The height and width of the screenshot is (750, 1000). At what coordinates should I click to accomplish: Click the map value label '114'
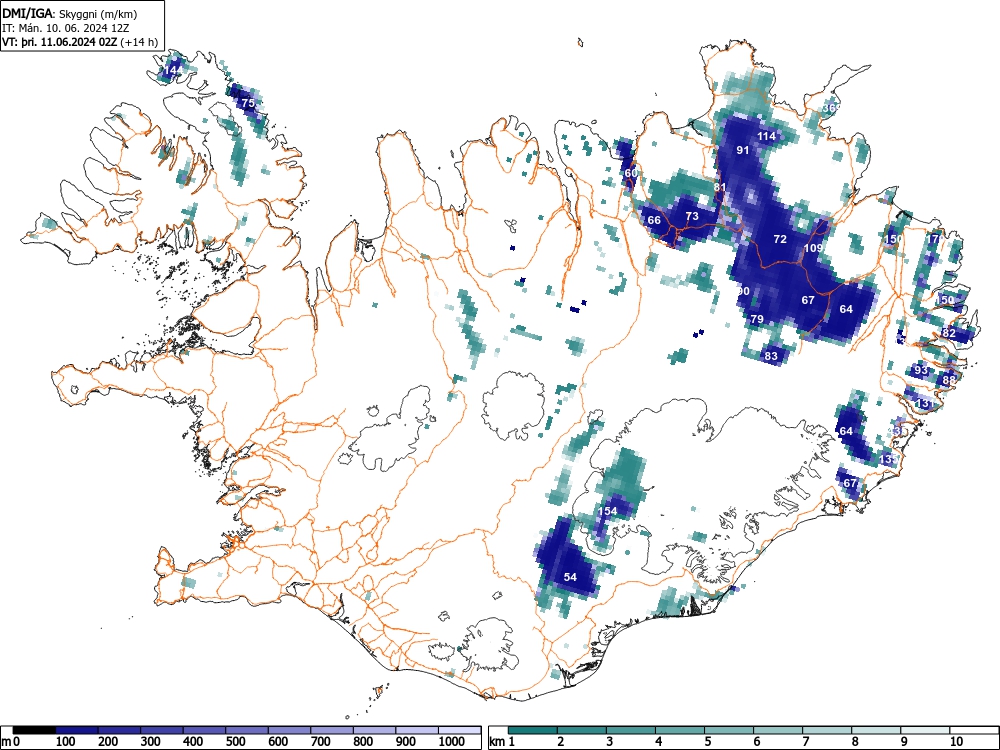tap(767, 136)
